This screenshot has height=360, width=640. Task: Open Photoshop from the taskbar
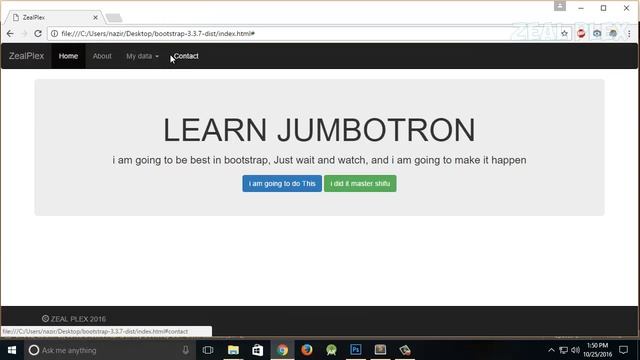tap(356, 350)
